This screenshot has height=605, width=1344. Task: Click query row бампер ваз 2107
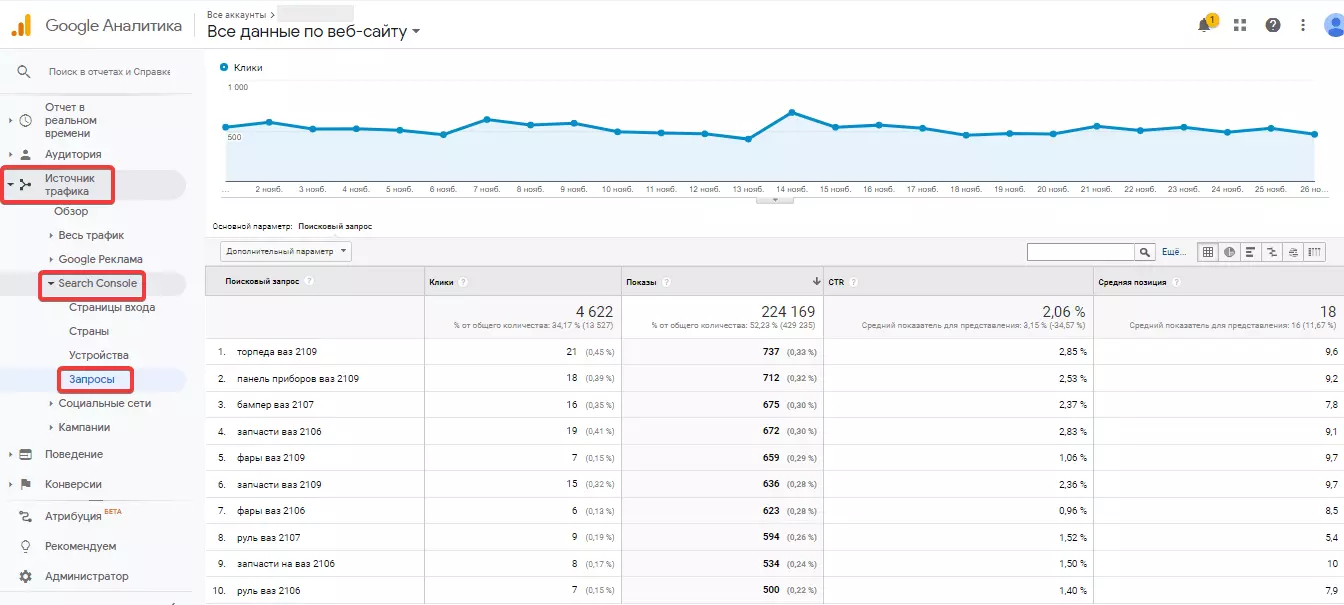tap(276, 404)
